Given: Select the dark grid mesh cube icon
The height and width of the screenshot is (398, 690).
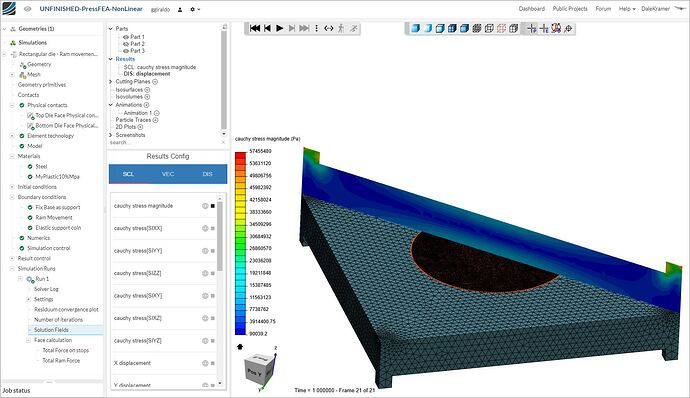Looking at the screenshot, I should pos(477,29).
